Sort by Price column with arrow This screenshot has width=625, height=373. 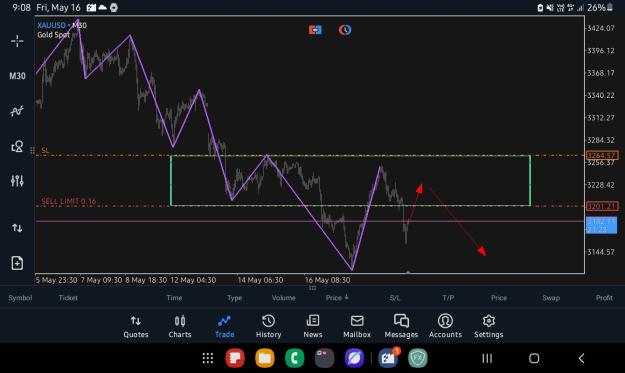(x=337, y=298)
